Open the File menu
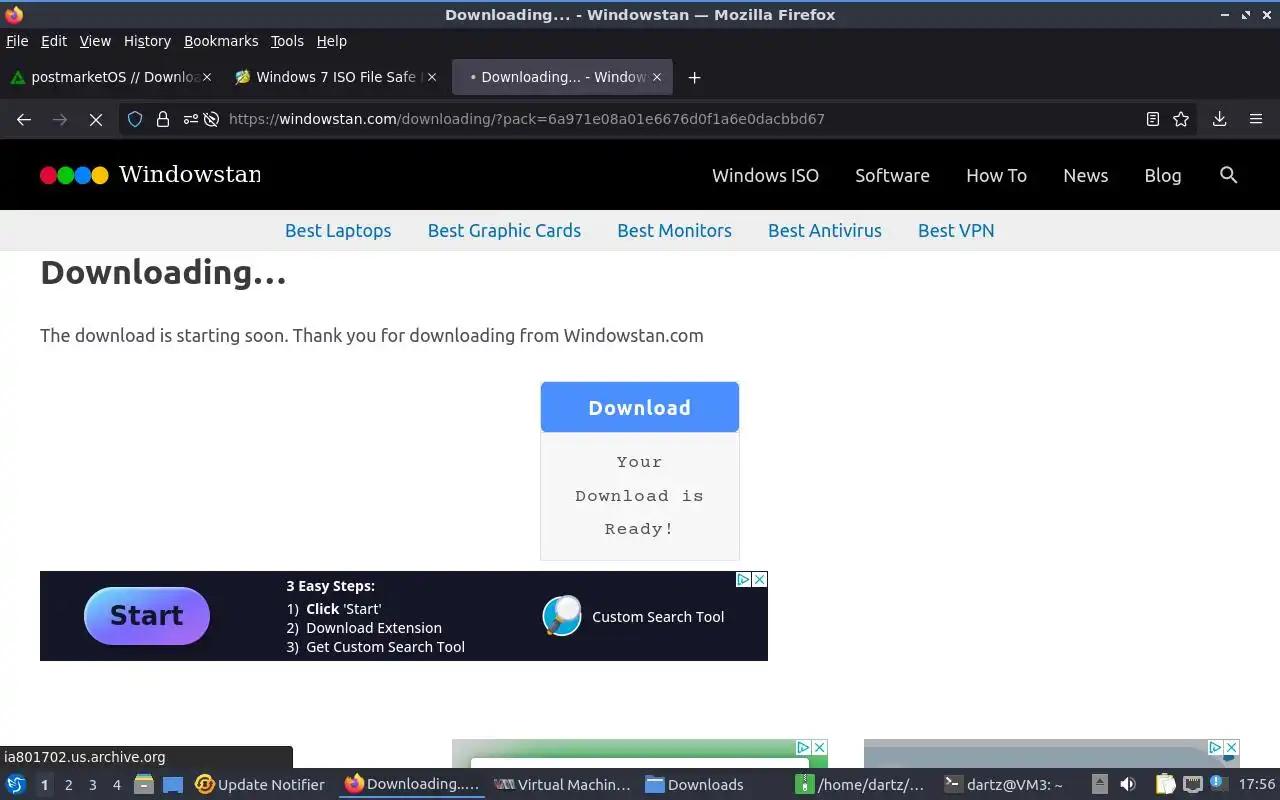This screenshot has height=800, width=1280. click(17, 41)
